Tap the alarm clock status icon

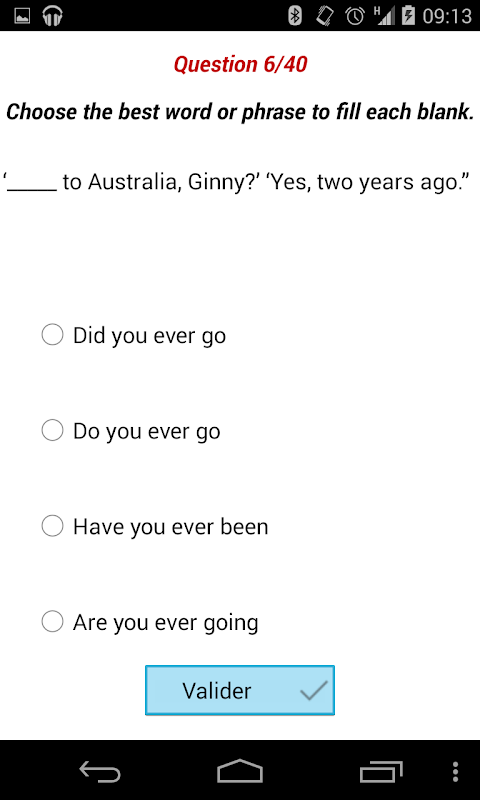355,16
